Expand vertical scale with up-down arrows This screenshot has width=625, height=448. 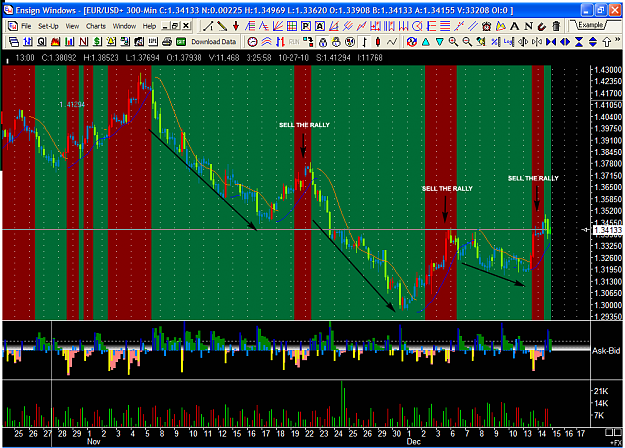click(x=592, y=42)
